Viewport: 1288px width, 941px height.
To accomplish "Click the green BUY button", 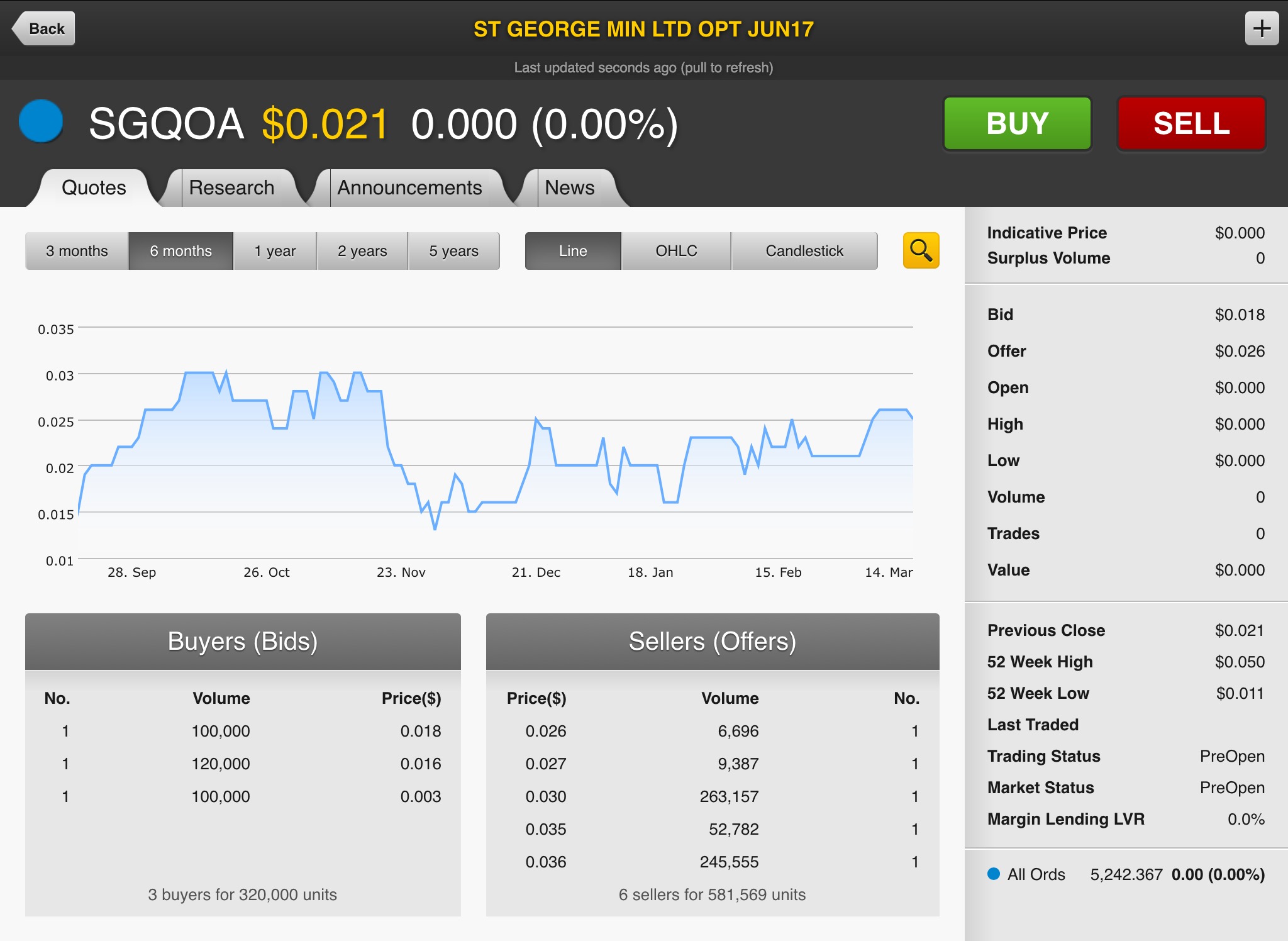I will pyautogui.click(x=1018, y=123).
